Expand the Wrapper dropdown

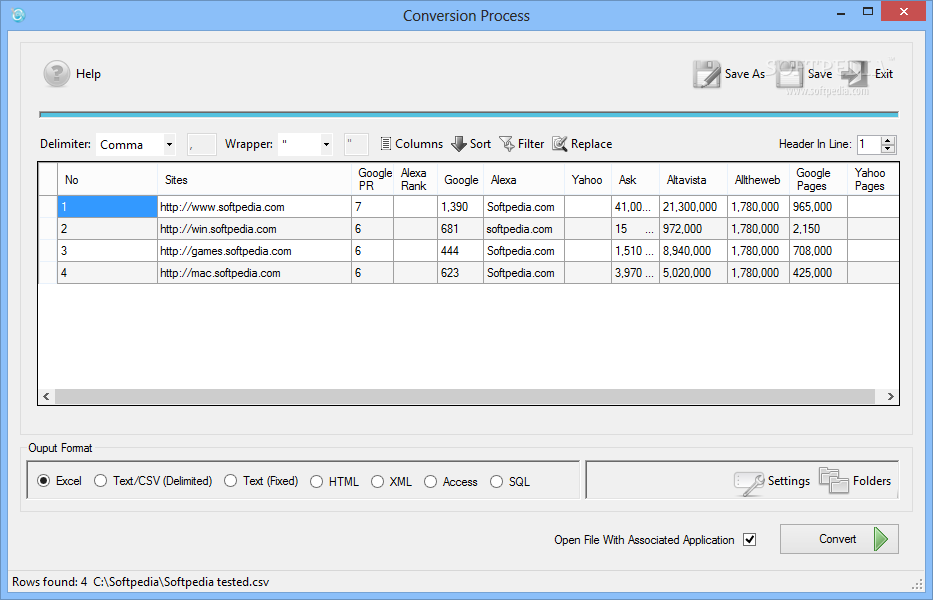coord(326,145)
